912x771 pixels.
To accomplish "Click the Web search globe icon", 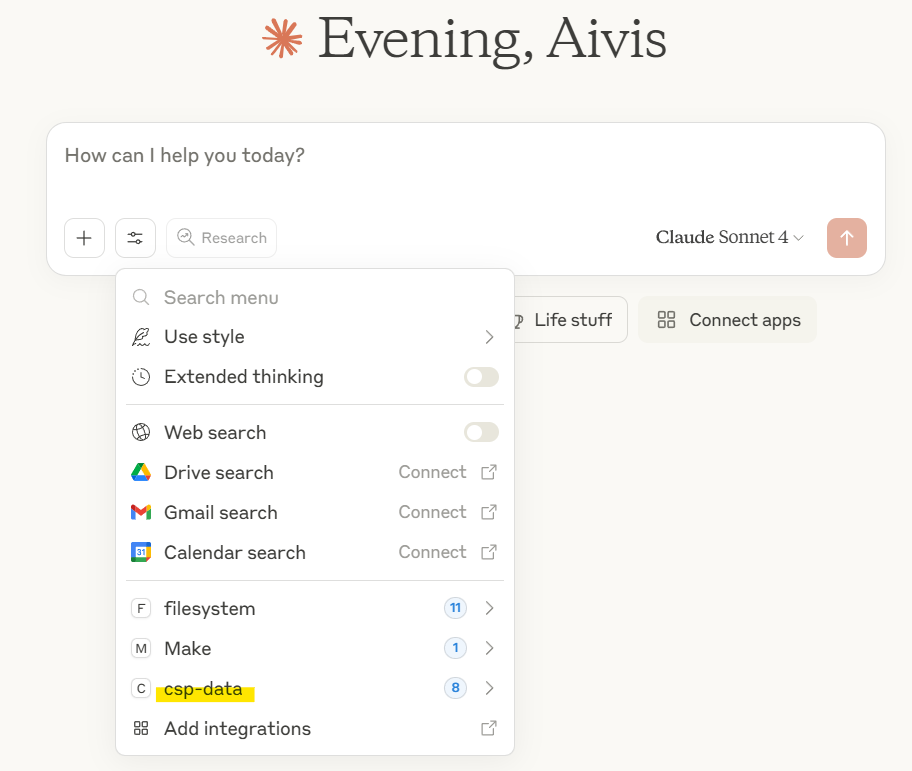I will tap(141, 433).
